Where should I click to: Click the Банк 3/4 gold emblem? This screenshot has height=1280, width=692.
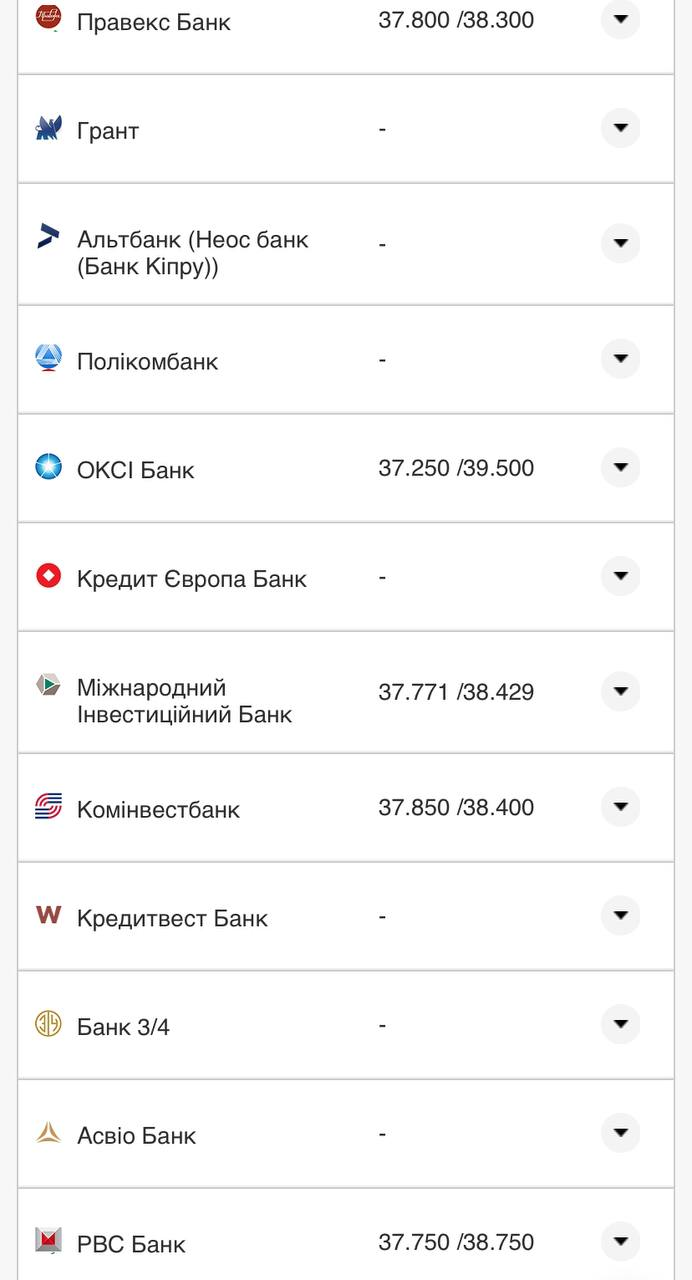click(46, 1023)
